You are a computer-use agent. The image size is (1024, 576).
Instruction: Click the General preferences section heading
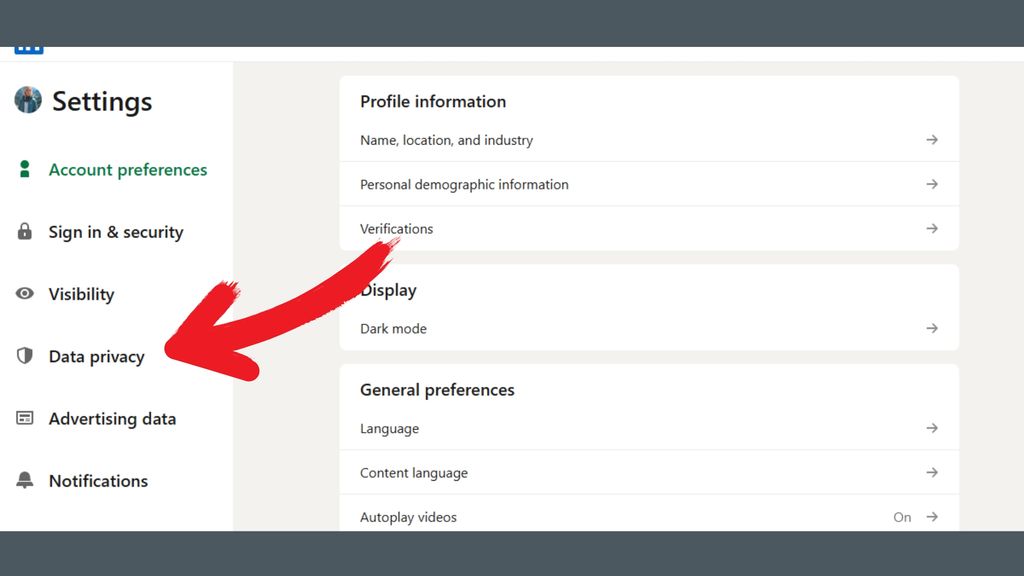point(437,390)
